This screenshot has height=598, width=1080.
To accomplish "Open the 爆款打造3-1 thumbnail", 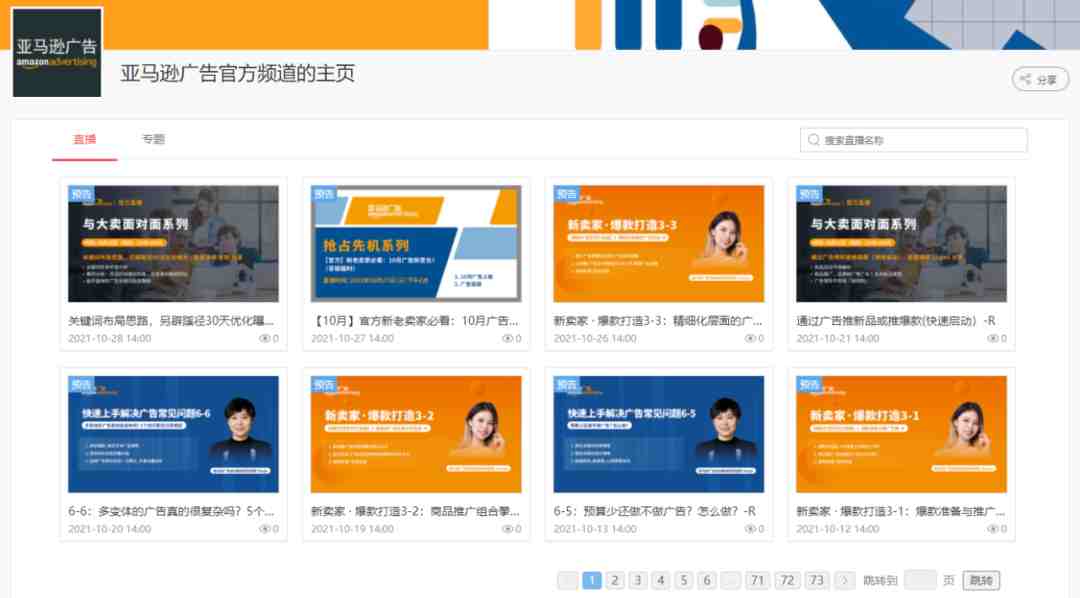I will (901, 434).
